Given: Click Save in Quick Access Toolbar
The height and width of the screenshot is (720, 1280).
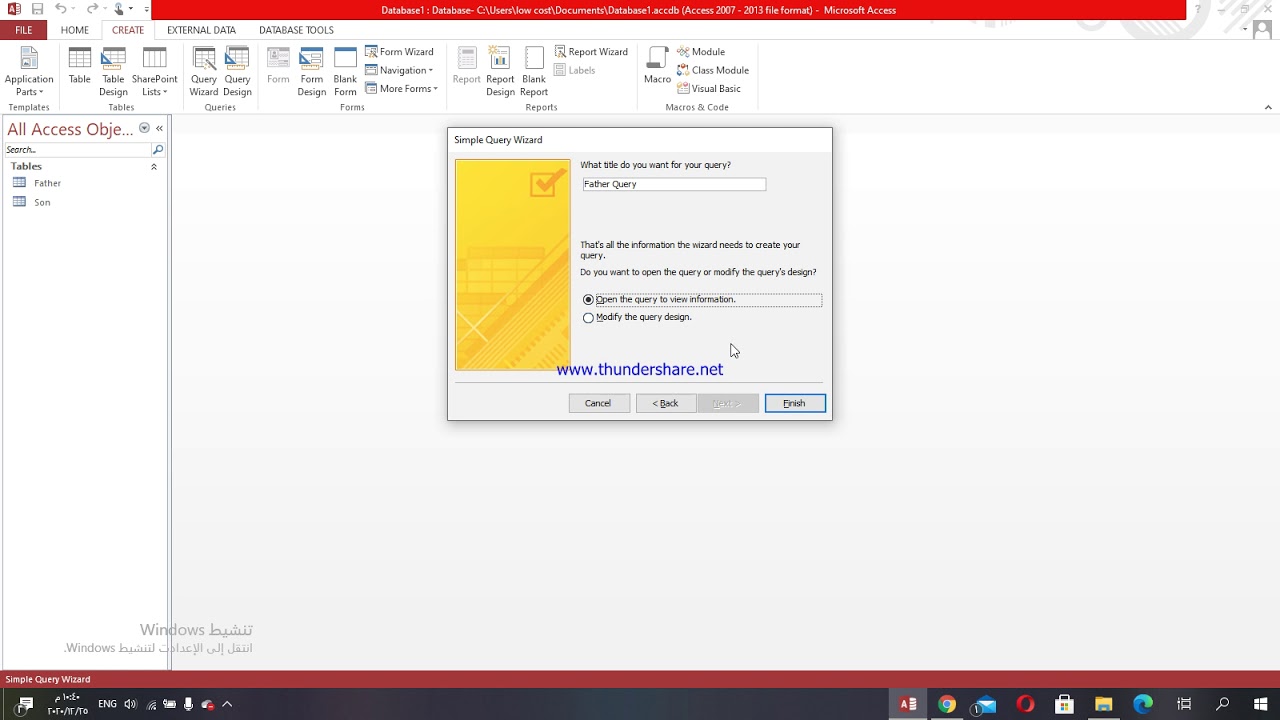Looking at the screenshot, I should pyautogui.click(x=37, y=9).
